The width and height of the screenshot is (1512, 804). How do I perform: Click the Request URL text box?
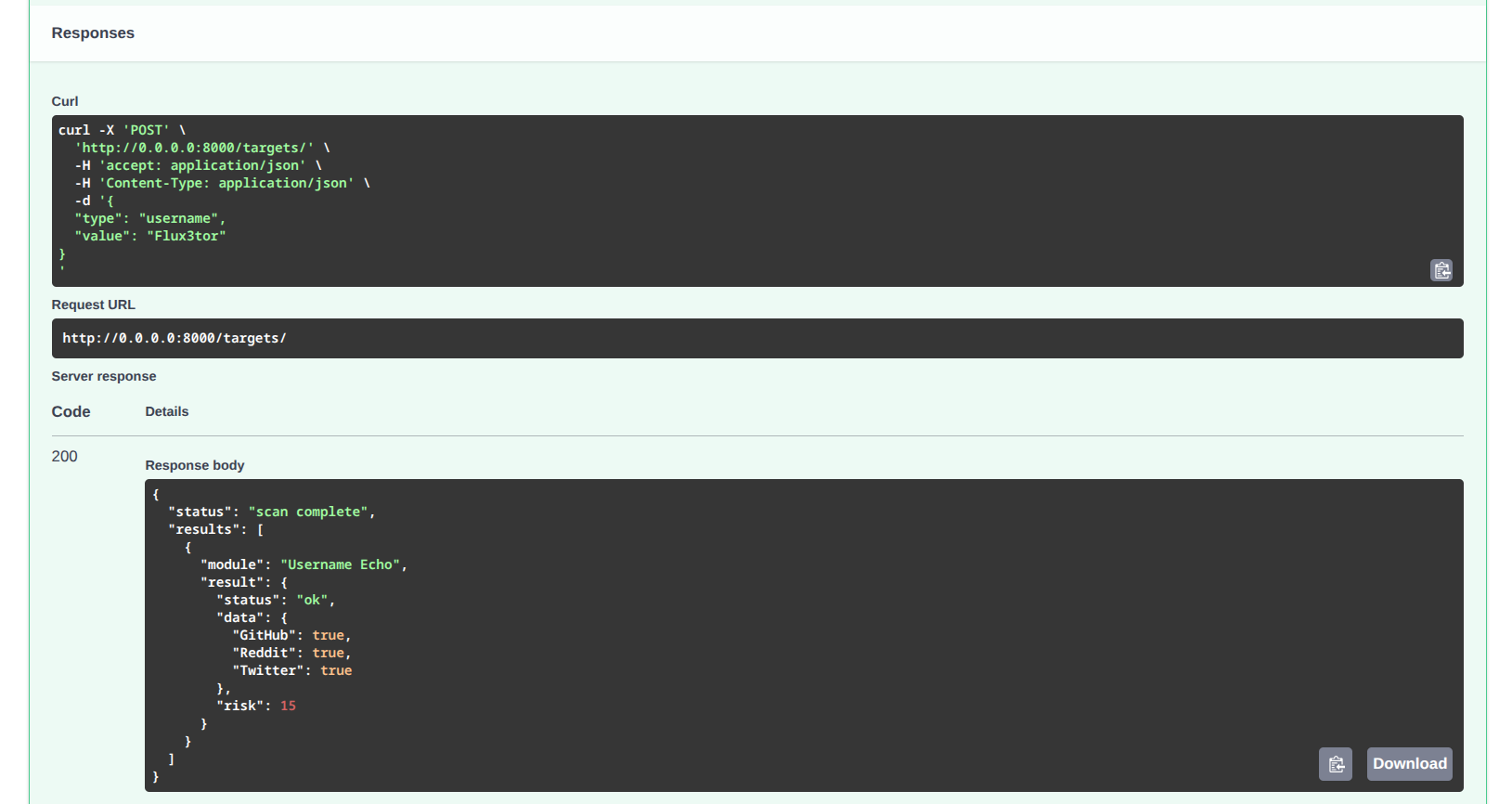tap(756, 339)
